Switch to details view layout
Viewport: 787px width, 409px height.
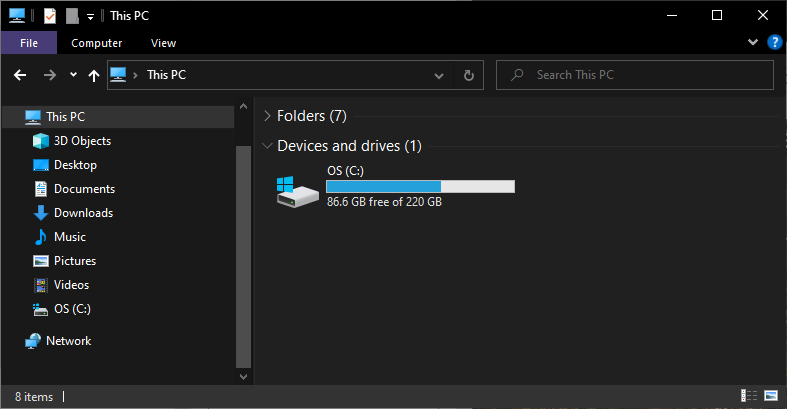click(749, 397)
